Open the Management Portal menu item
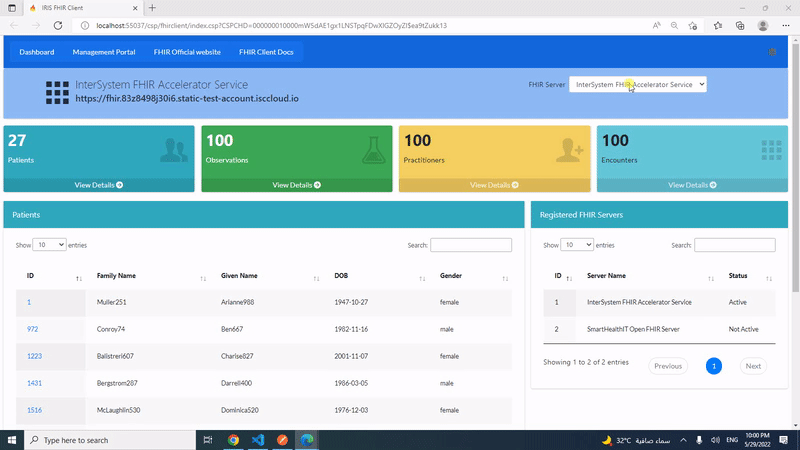The width and height of the screenshot is (800, 450). 103,51
